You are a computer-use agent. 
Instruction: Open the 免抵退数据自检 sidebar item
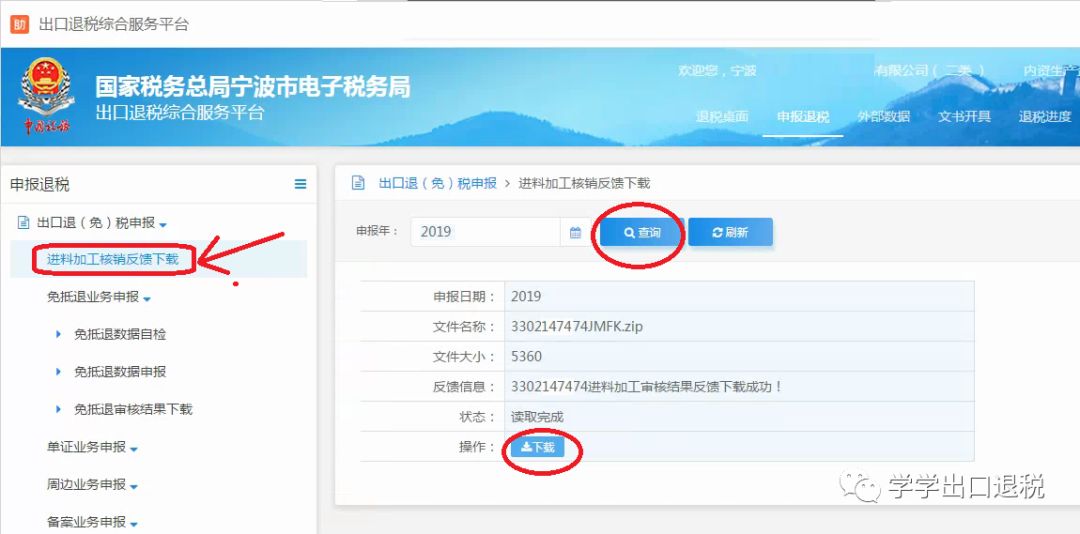click(x=120, y=334)
